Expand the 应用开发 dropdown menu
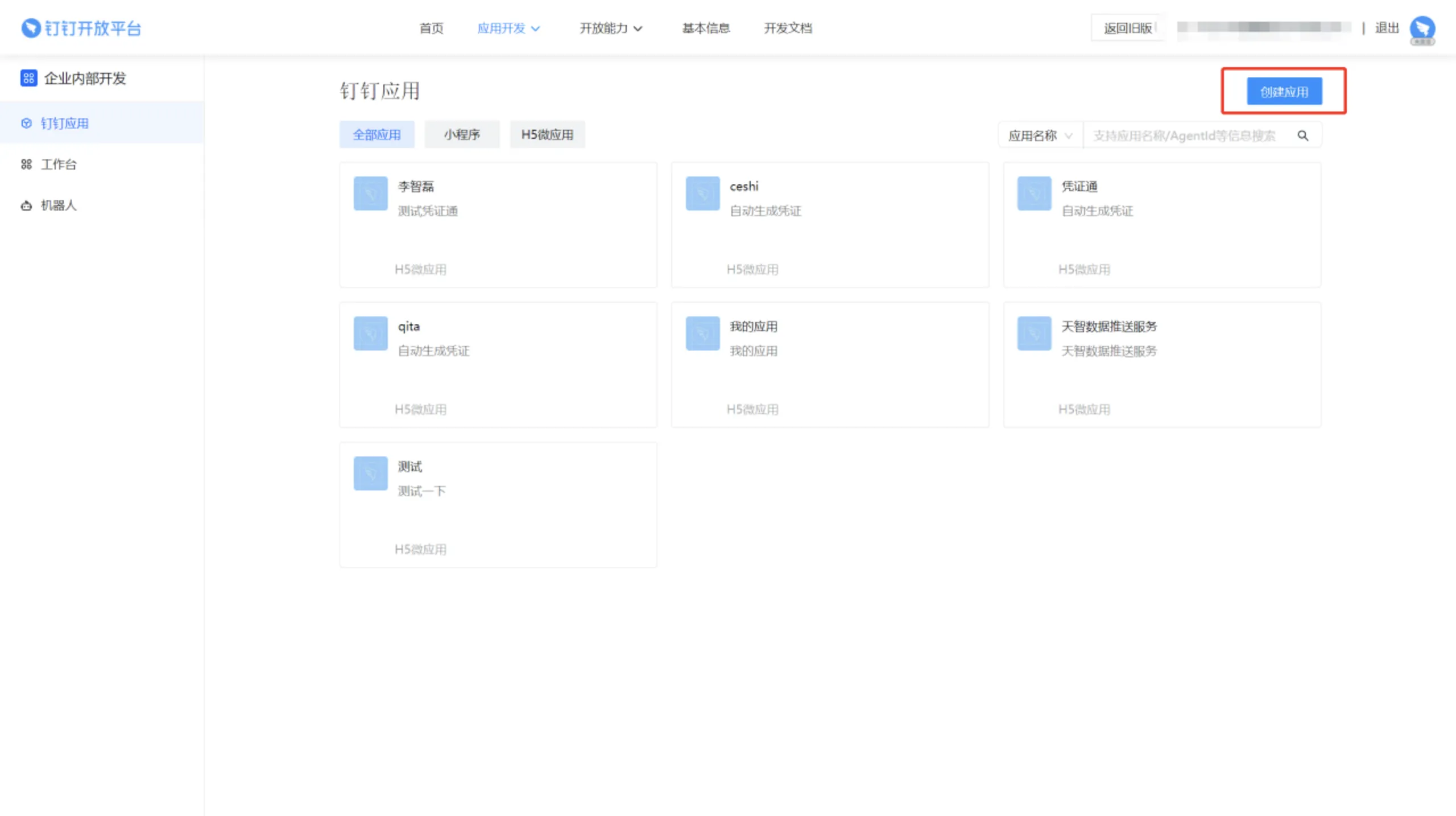Screen dimensions: 1456x816 508,28
